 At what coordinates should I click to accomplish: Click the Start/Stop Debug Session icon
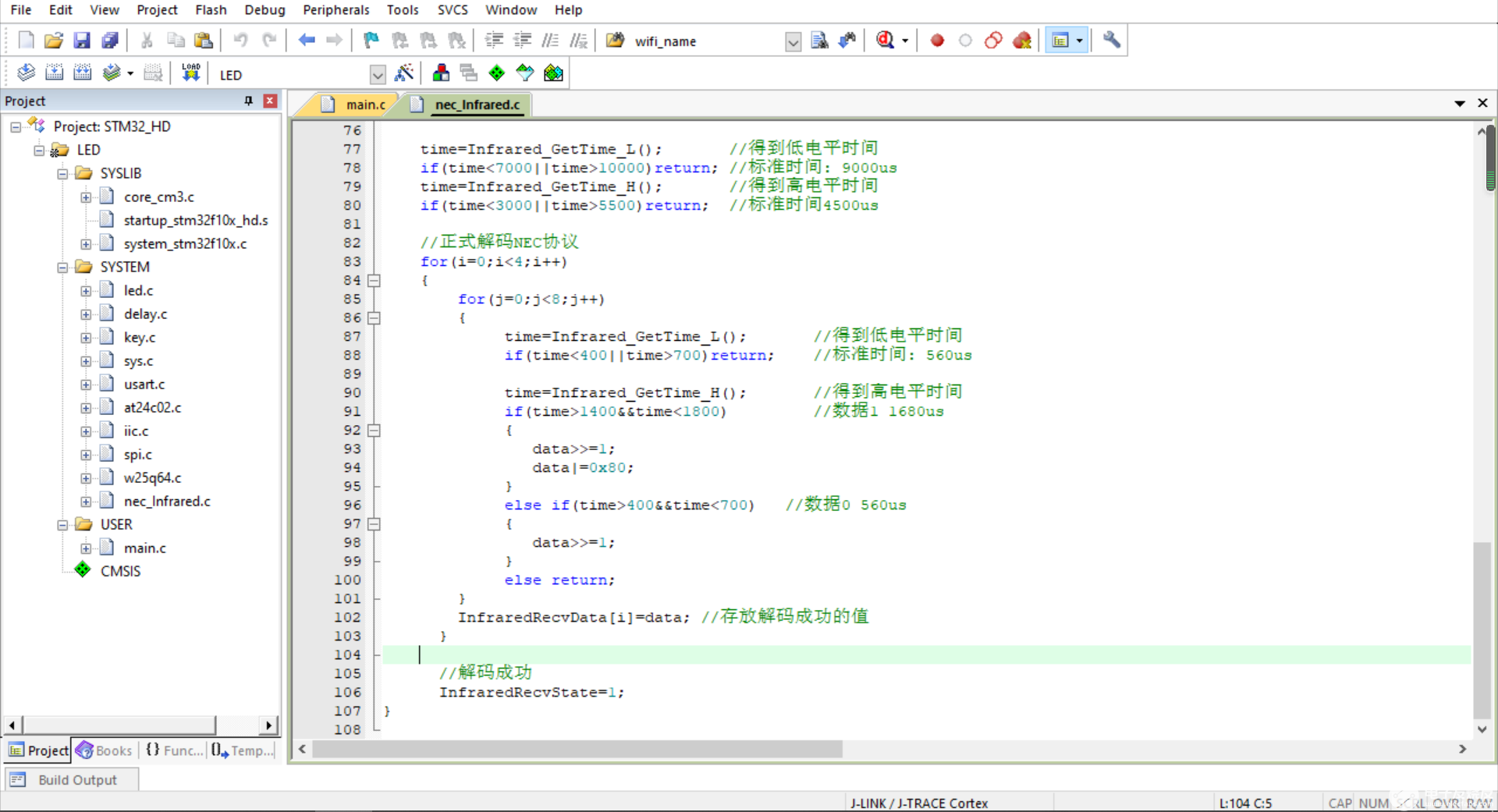(885, 41)
